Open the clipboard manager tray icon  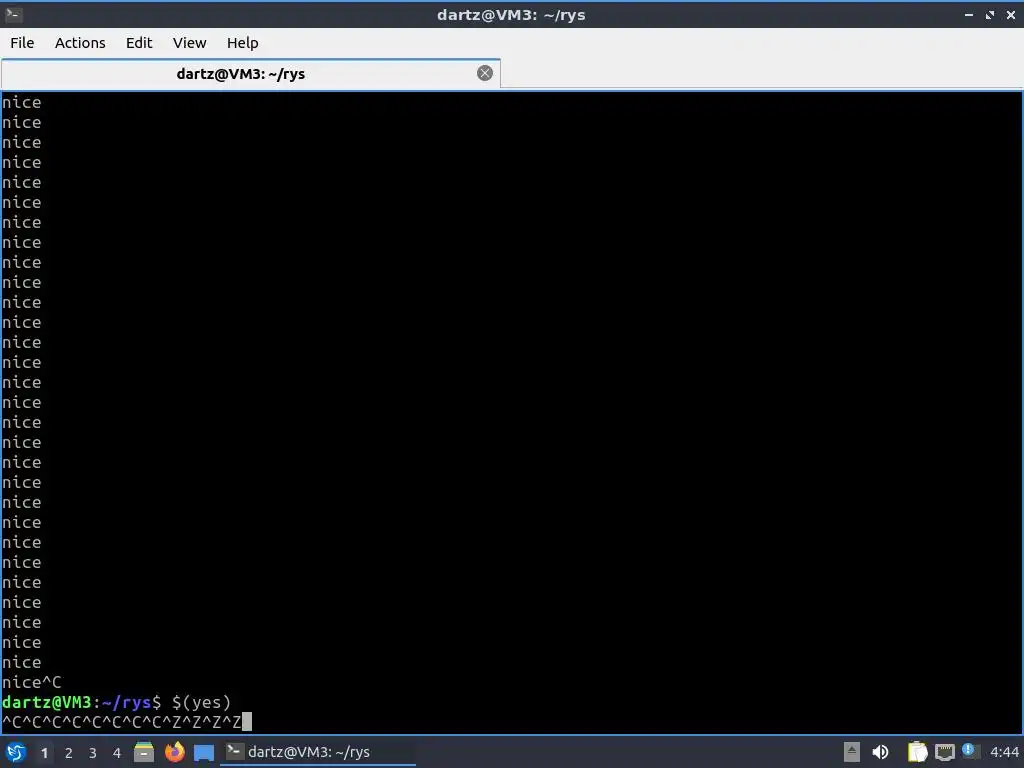click(918, 752)
